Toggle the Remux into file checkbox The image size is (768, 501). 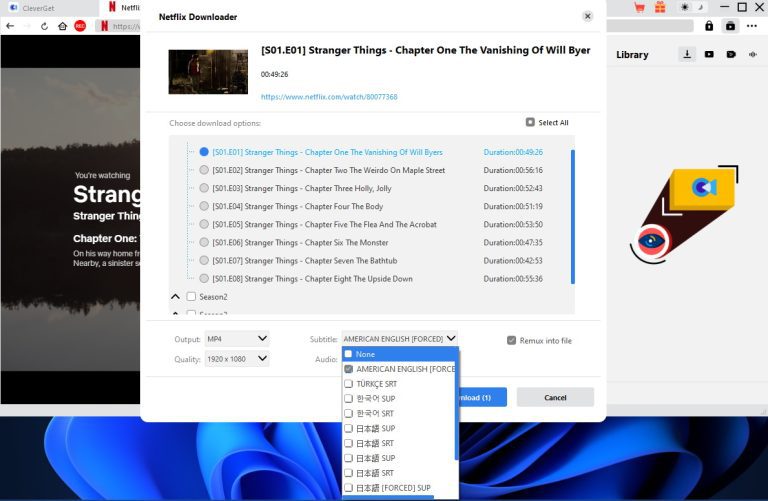[x=512, y=340]
